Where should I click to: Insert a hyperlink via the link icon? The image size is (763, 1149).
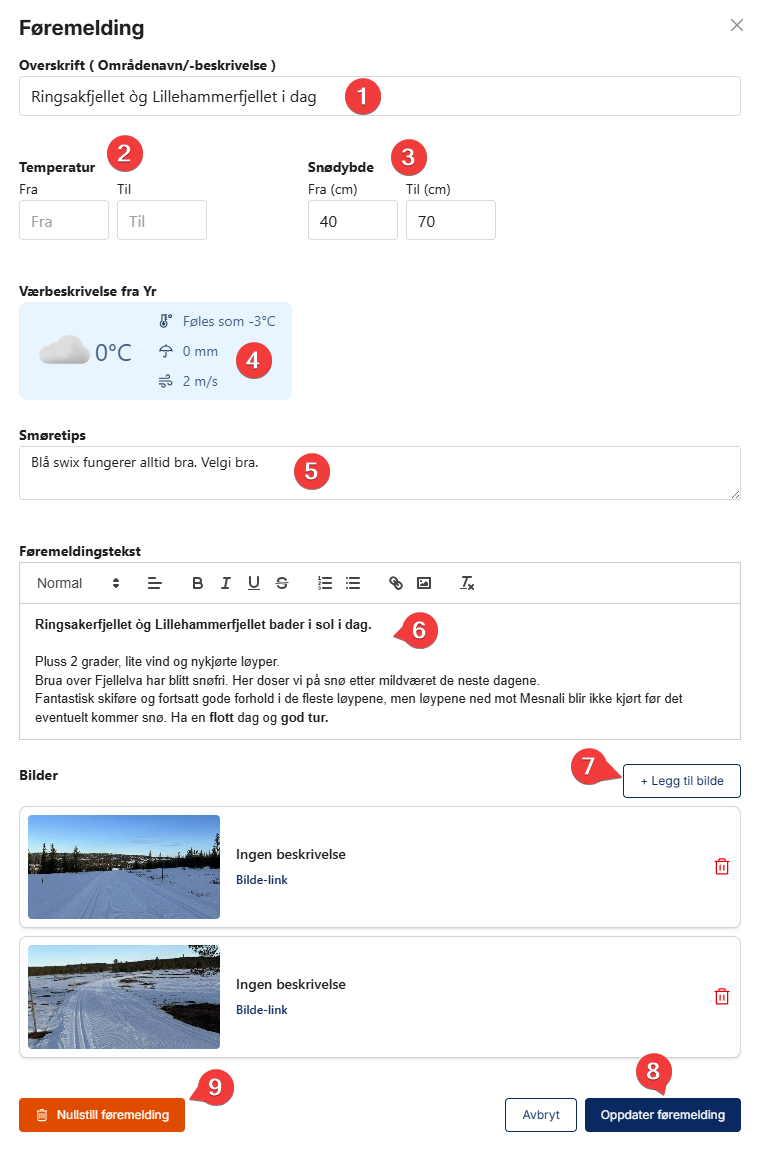point(395,583)
